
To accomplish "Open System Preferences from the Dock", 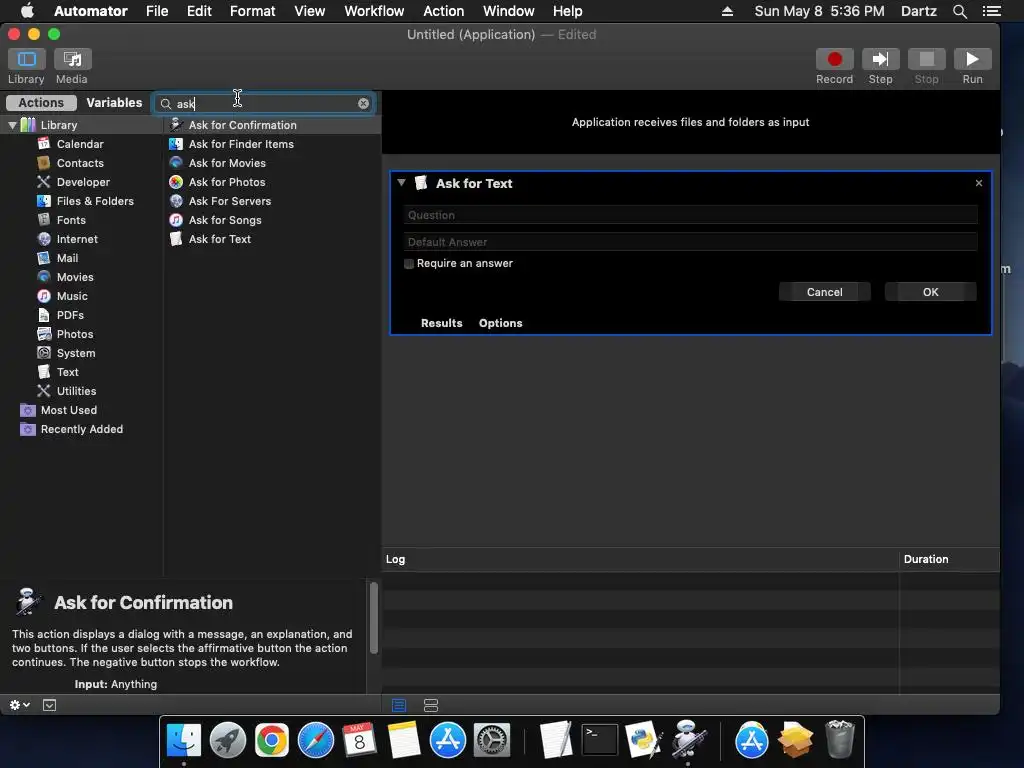I will pos(491,740).
